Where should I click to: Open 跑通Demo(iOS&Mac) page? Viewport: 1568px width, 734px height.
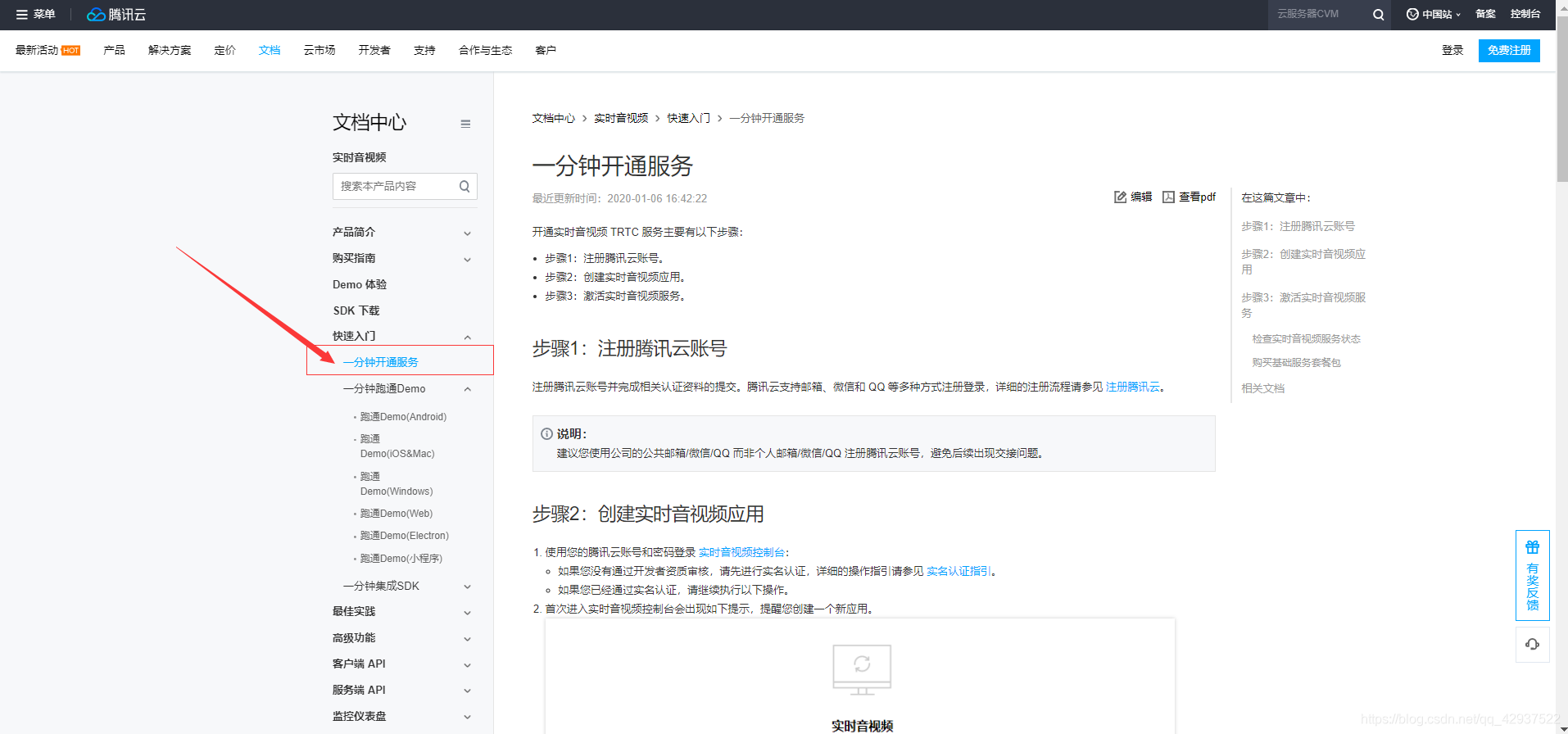397,446
